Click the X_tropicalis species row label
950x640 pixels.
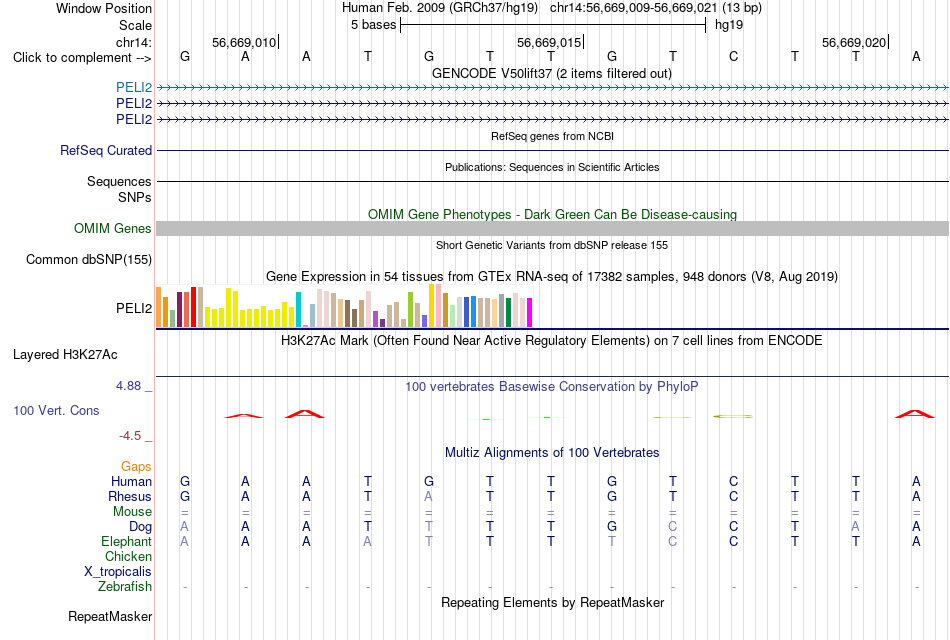(x=118, y=572)
